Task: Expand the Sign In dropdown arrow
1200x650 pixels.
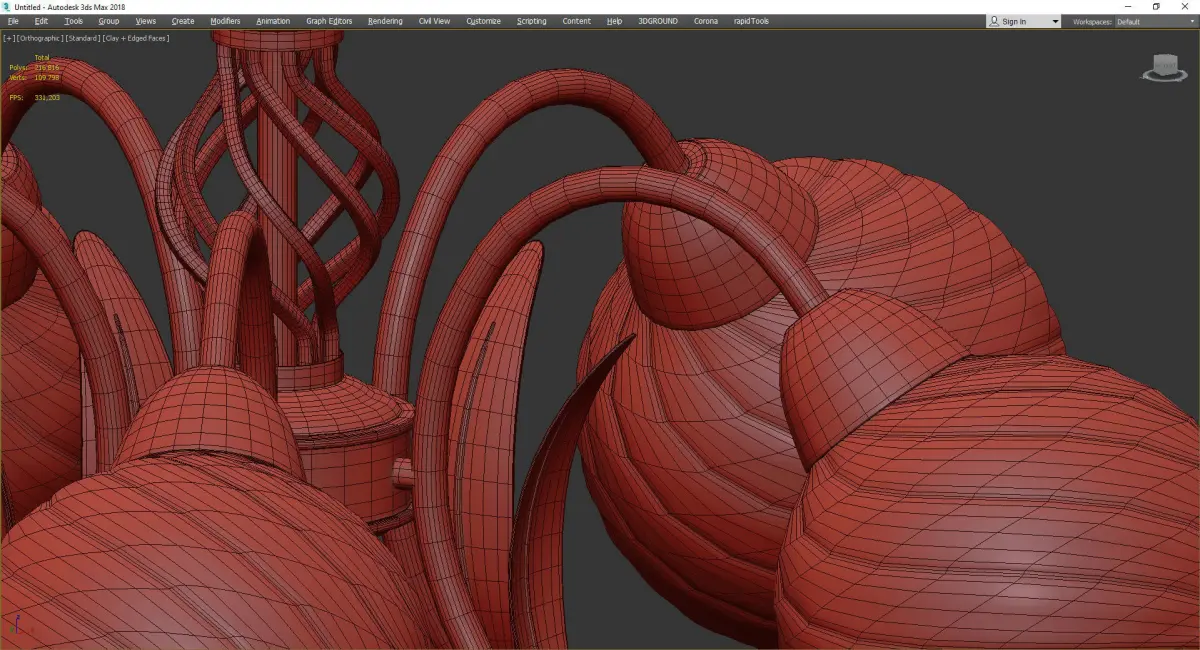Action: [1055, 22]
